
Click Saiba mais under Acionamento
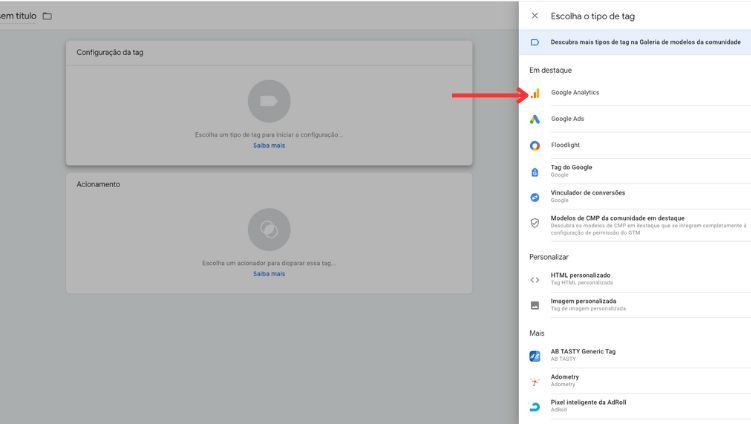pos(269,274)
